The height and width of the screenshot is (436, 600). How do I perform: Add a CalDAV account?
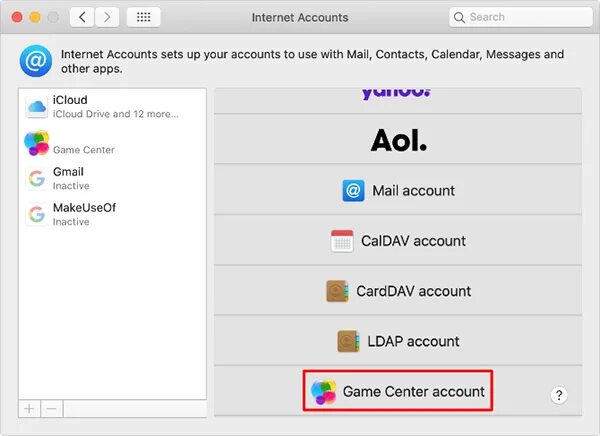click(398, 240)
